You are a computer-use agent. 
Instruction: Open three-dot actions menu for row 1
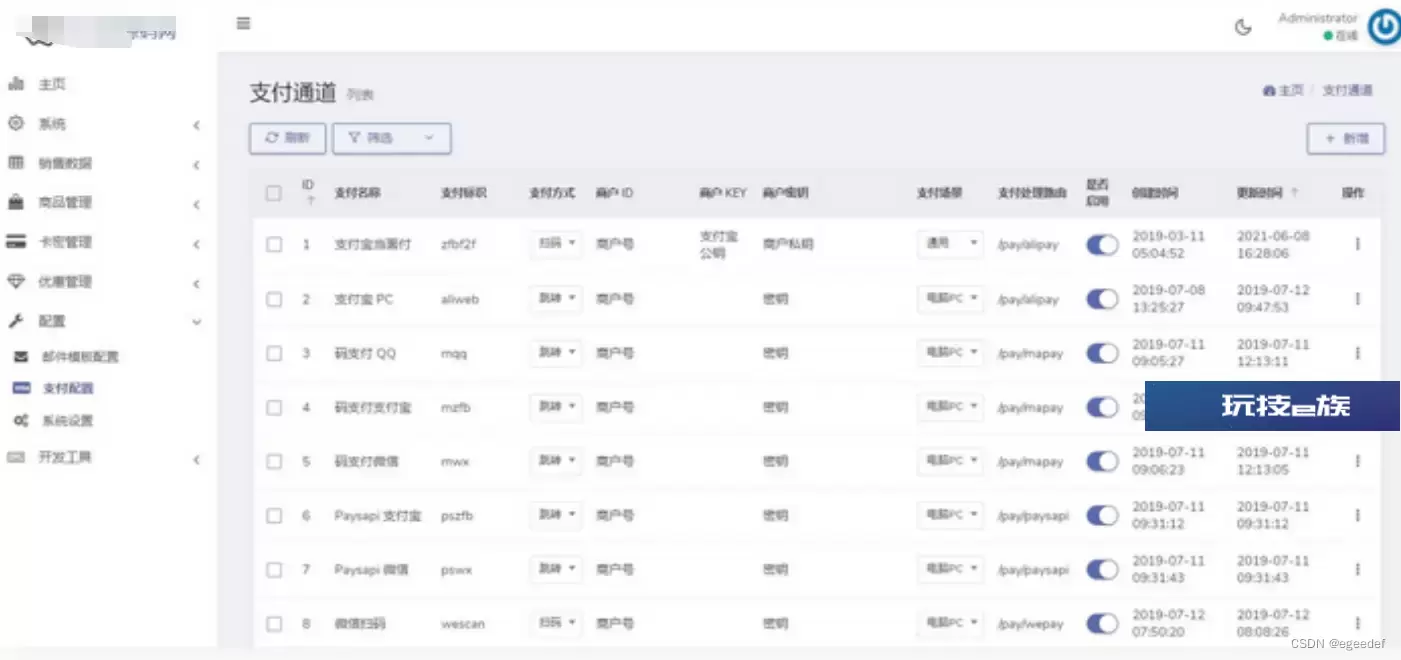tap(1357, 244)
